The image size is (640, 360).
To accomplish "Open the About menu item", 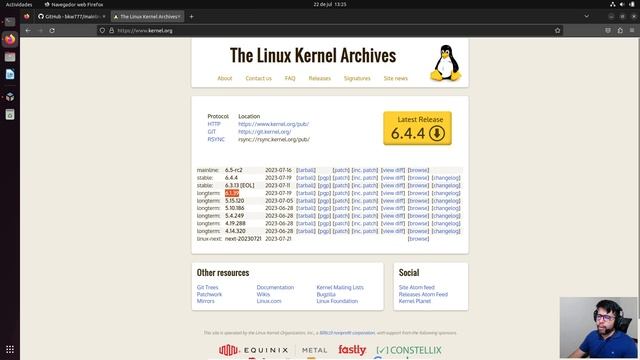I will [x=224, y=78].
